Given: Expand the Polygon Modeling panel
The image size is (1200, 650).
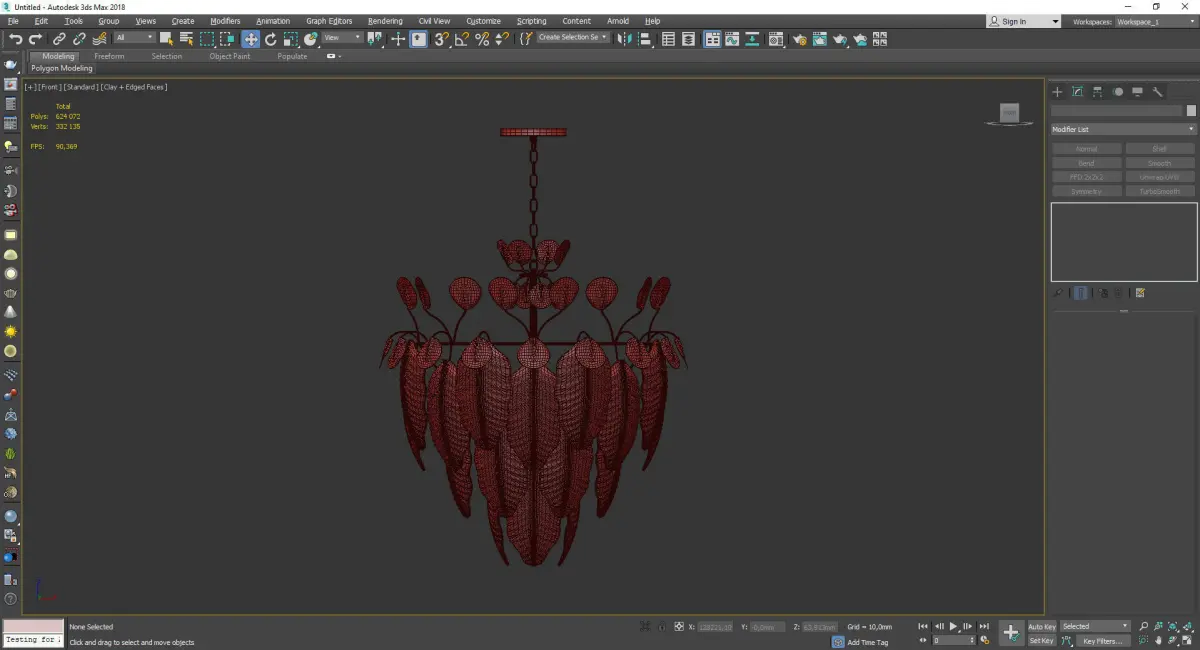Looking at the screenshot, I should [x=61, y=69].
